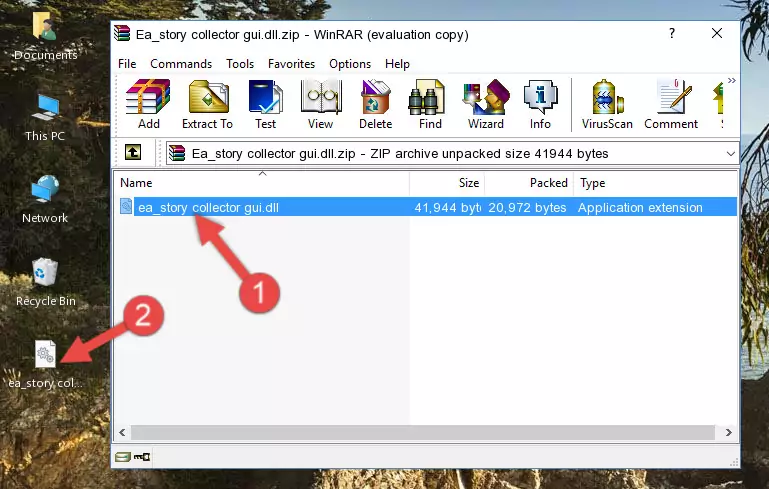Open the archive path dropdown
This screenshot has width=769, height=489.
730,154
